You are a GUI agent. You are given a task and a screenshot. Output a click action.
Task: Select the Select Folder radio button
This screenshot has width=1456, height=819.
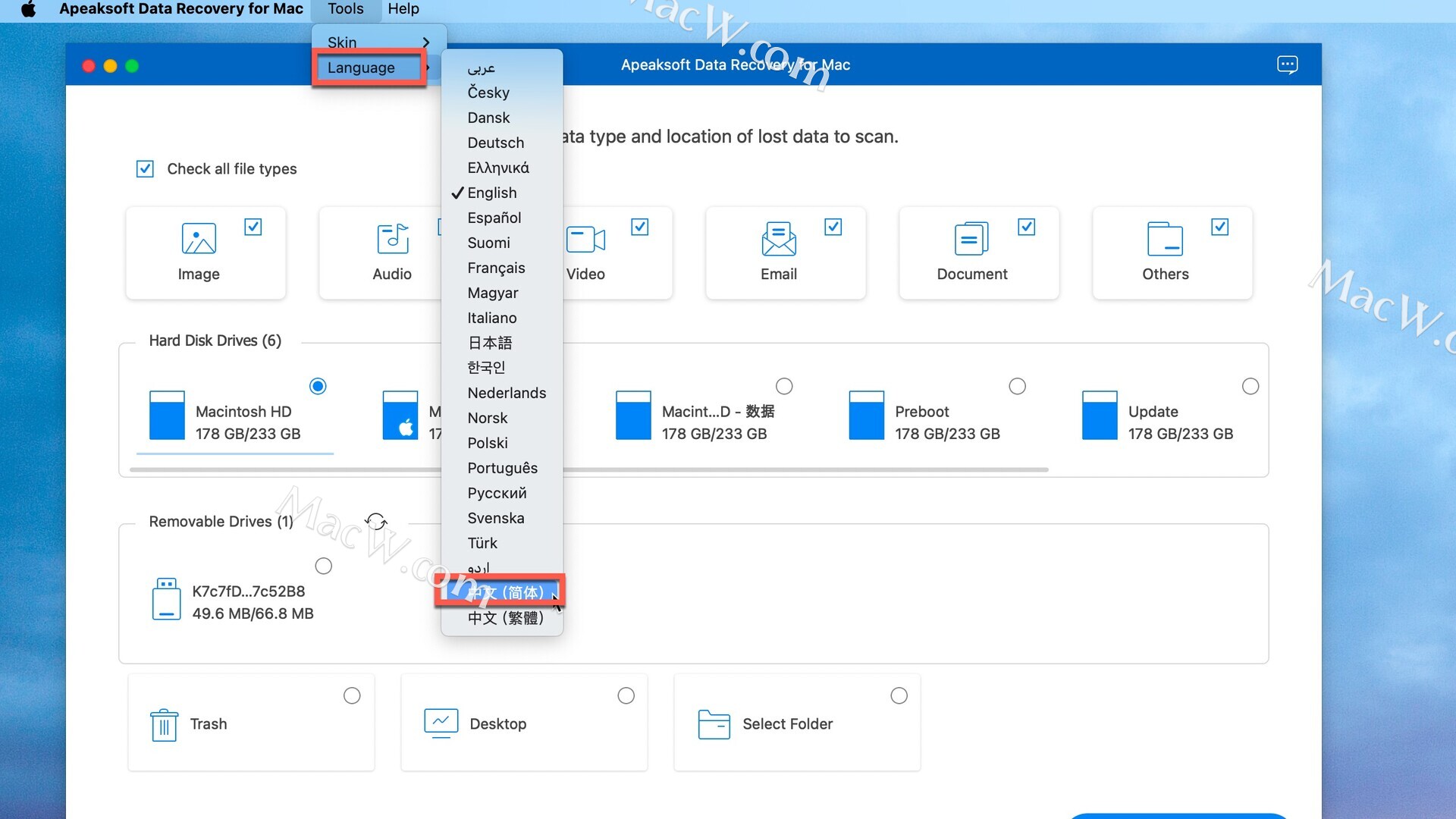pos(899,695)
